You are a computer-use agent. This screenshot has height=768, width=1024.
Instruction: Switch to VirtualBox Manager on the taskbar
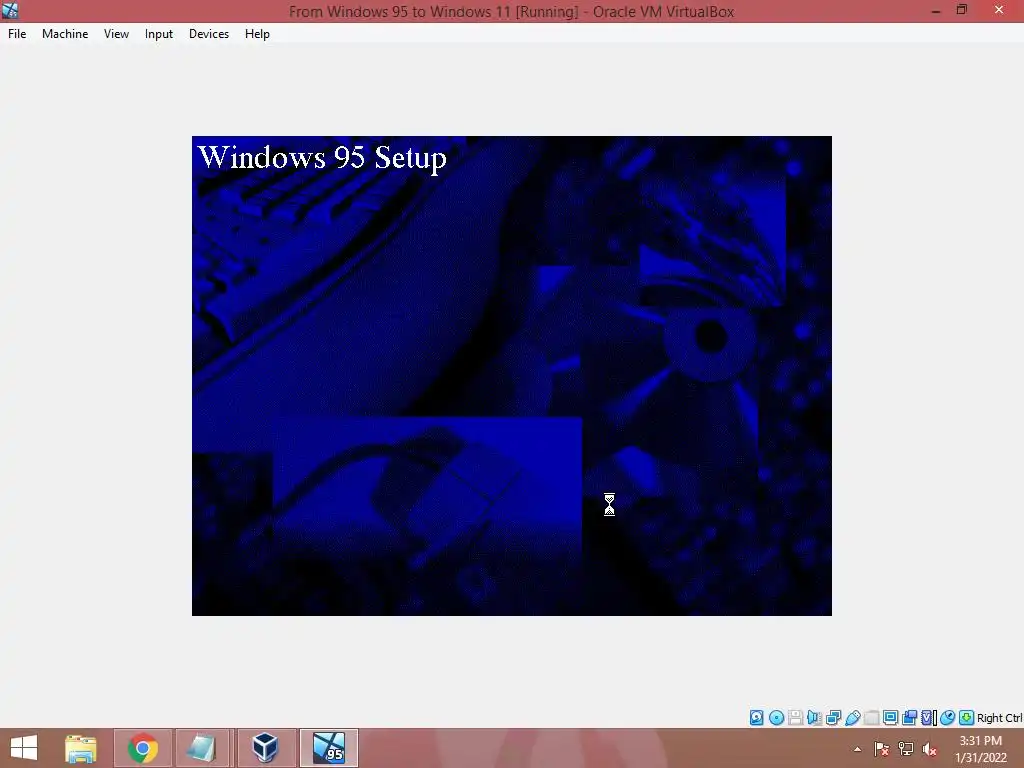pos(265,748)
